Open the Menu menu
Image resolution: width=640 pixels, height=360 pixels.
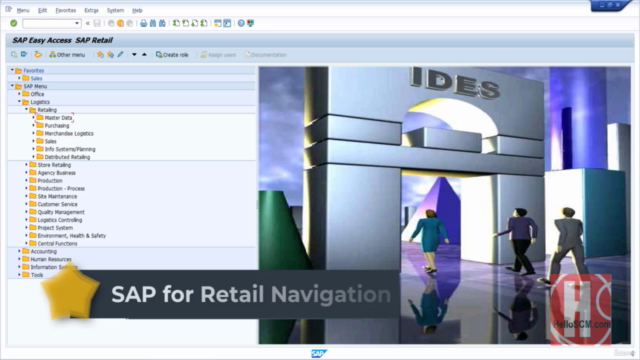pos(23,10)
